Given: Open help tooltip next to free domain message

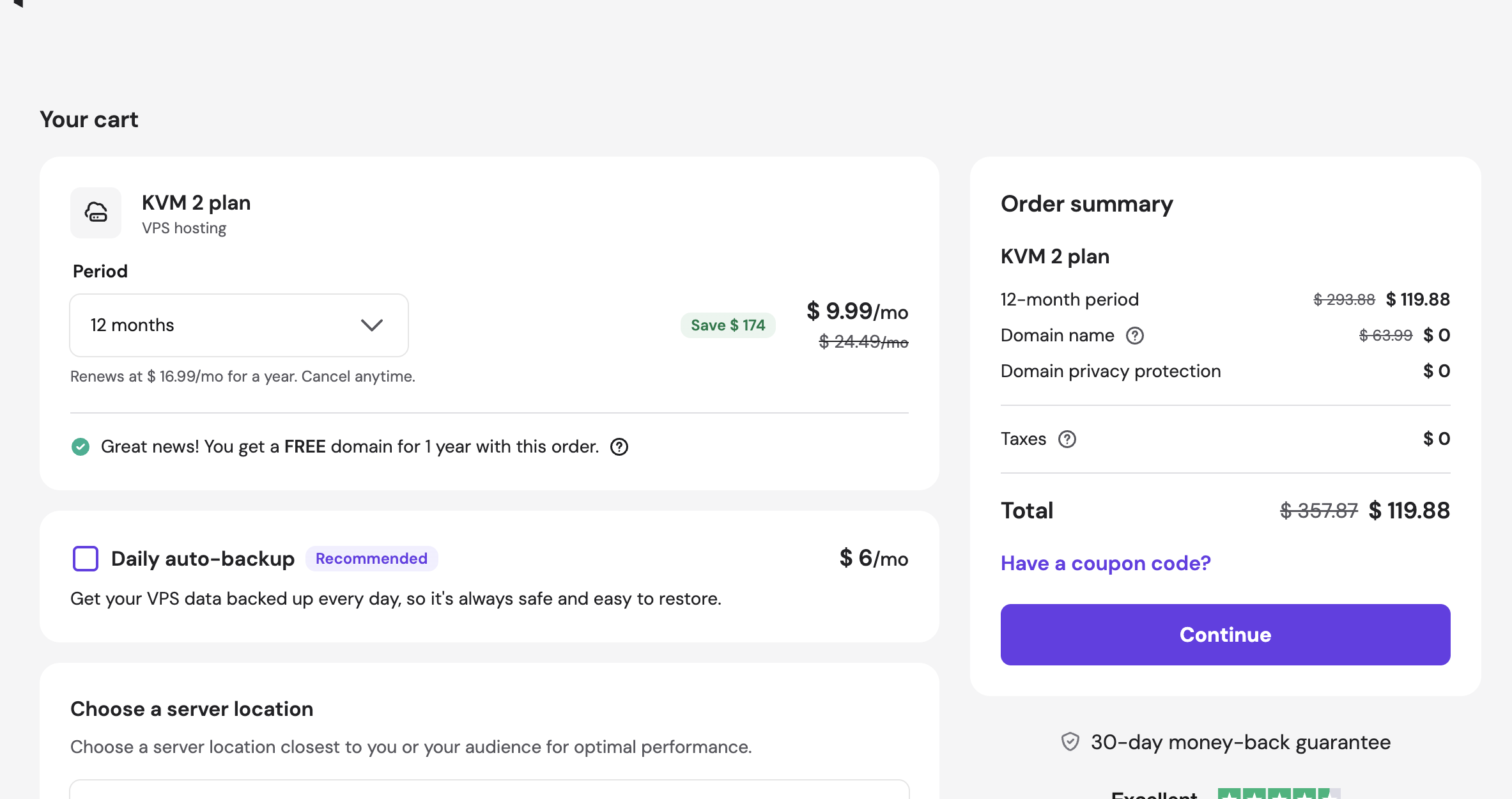Looking at the screenshot, I should (619, 447).
